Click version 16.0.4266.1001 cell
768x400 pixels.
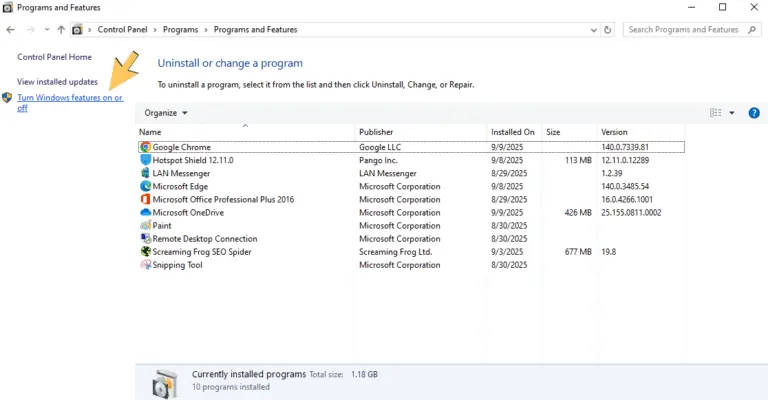pos(627,200)
